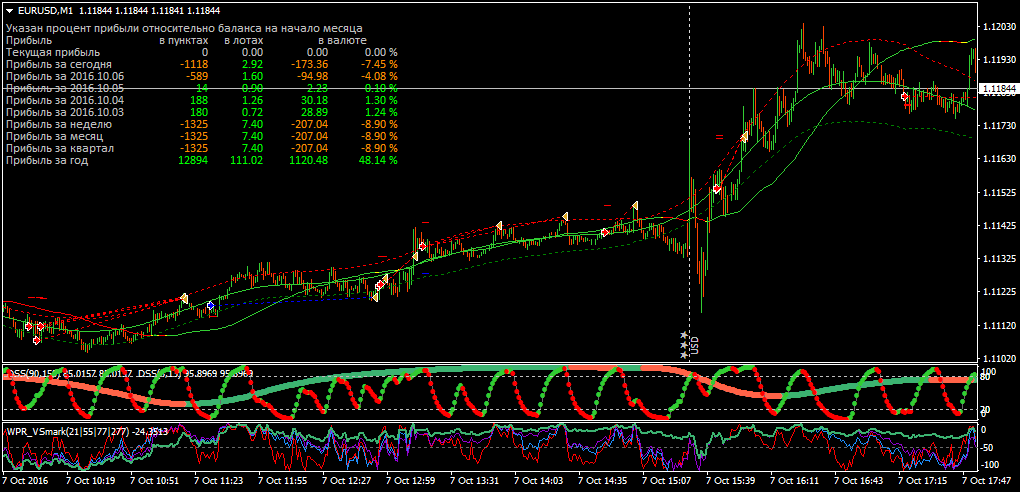Click the 'Текущая прибыль' row label

tap(53, 52)
